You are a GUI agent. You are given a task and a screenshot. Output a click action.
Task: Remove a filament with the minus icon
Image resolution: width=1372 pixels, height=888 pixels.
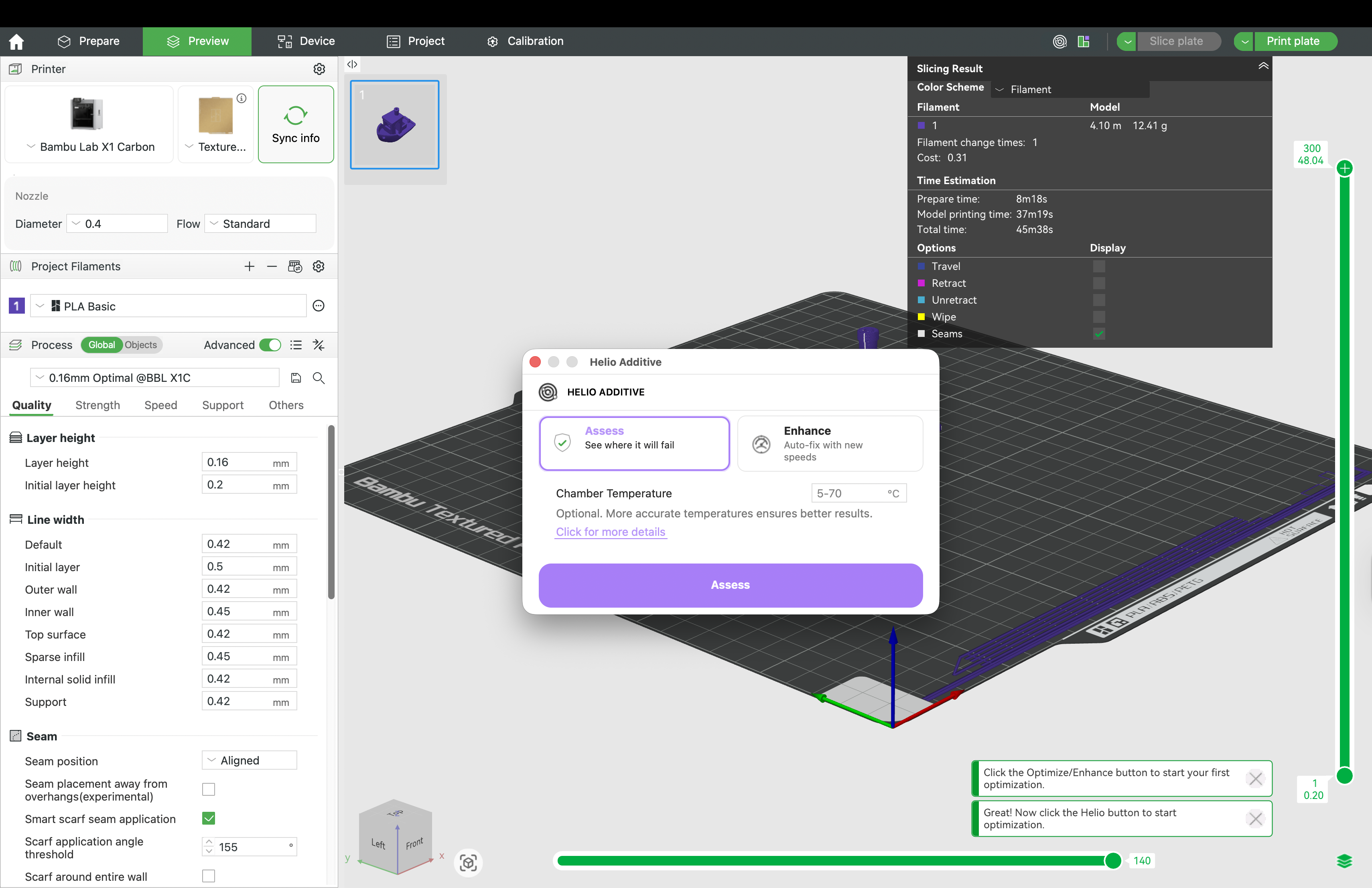tap(272, 266)
